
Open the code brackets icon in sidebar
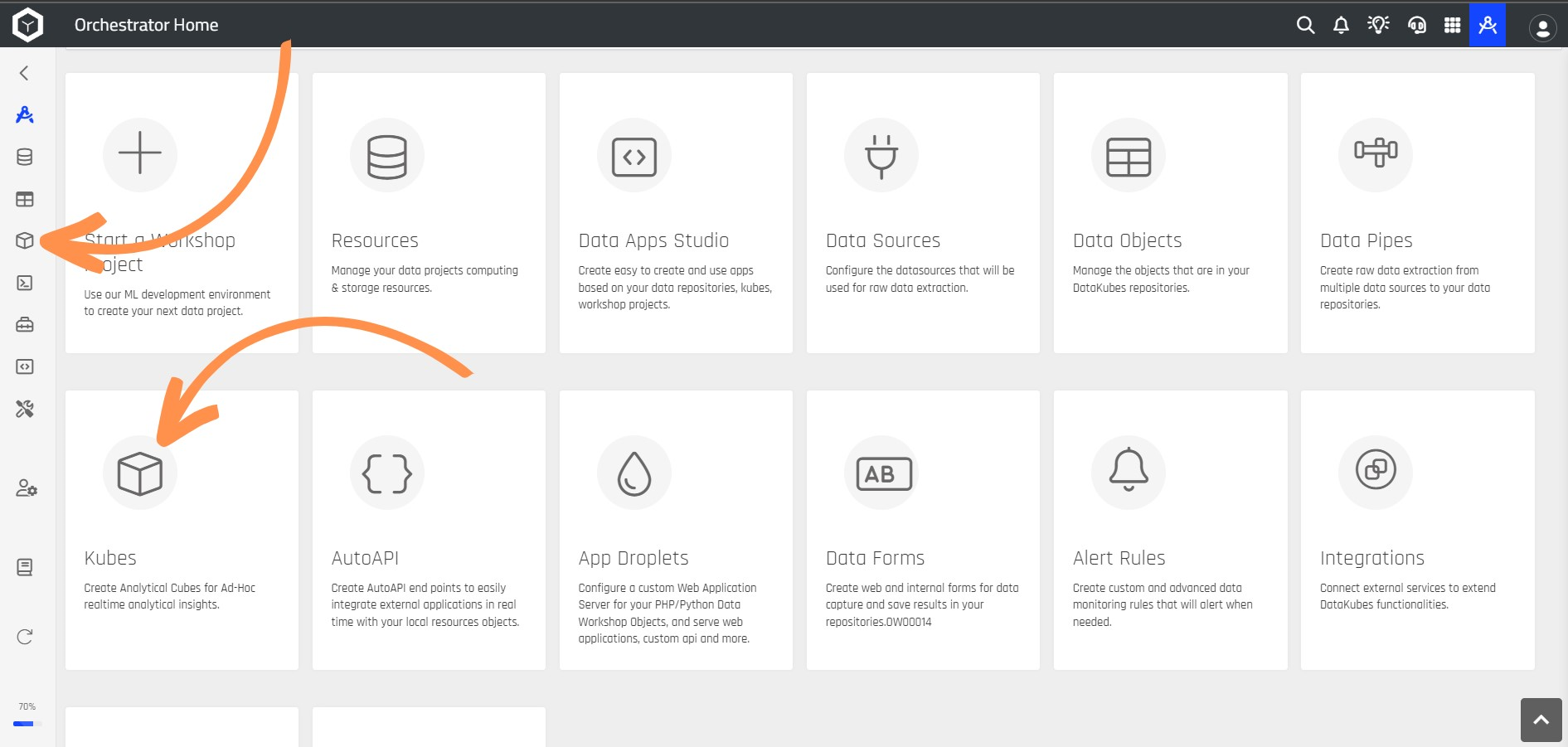coord(25,366)
